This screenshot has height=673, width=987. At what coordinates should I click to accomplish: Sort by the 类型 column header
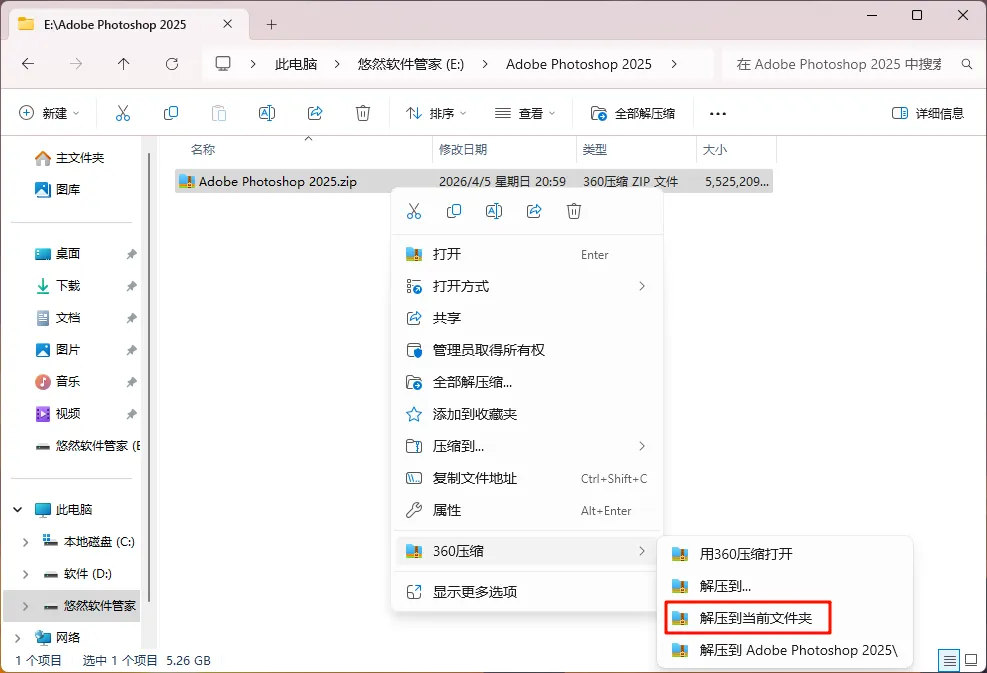pyautogui.click(x=594, y=150)
